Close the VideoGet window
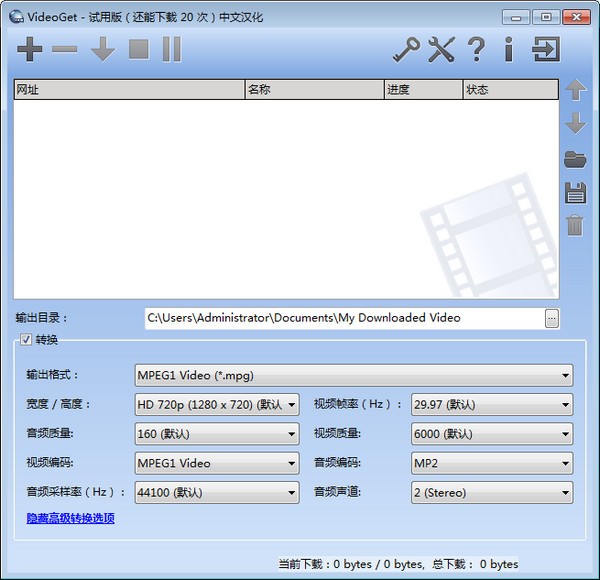This screenshot has height=580, width=600. pos(576,17)
